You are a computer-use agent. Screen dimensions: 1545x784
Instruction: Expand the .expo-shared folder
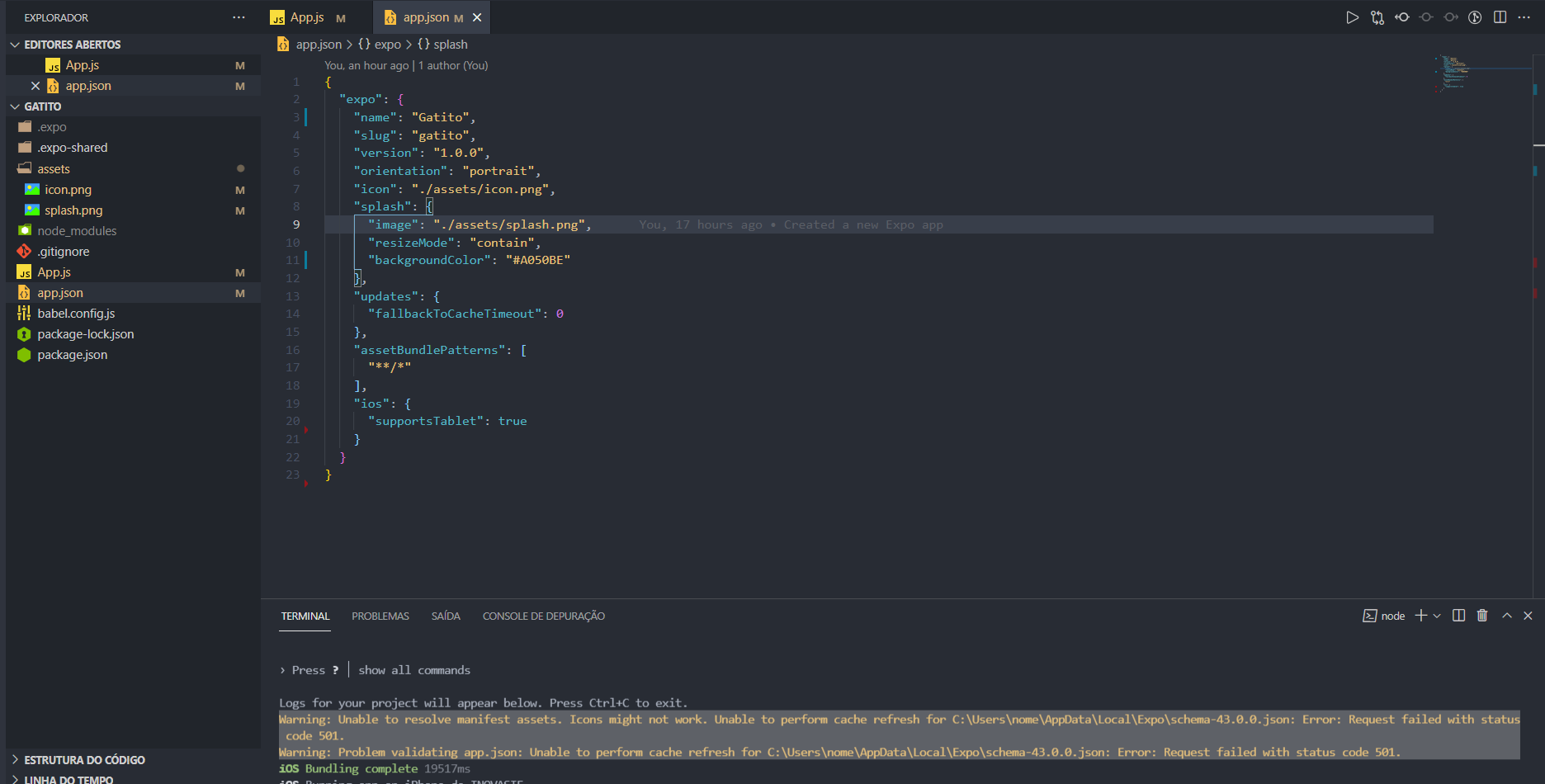(134, 148)
